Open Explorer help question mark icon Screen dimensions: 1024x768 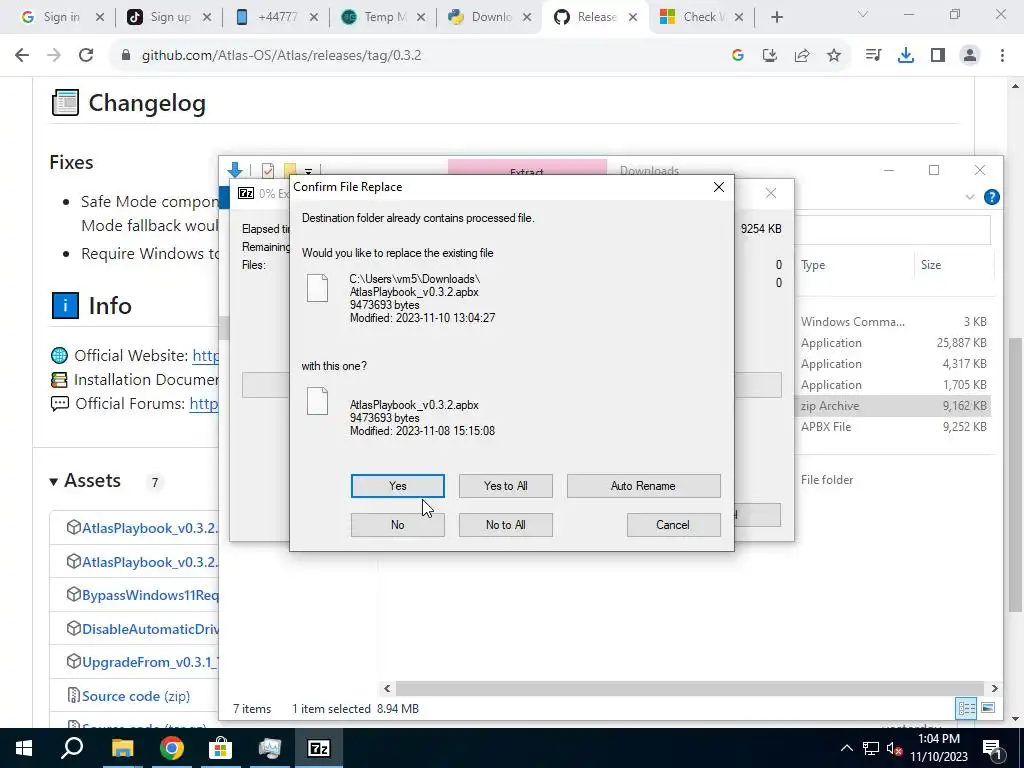991,197
